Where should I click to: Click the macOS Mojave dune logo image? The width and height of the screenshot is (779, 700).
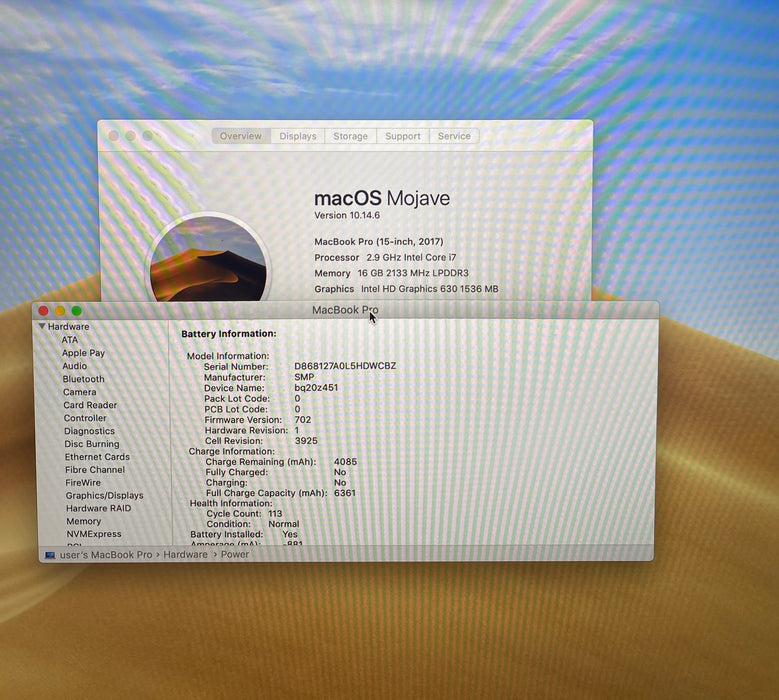click(209, 258)
